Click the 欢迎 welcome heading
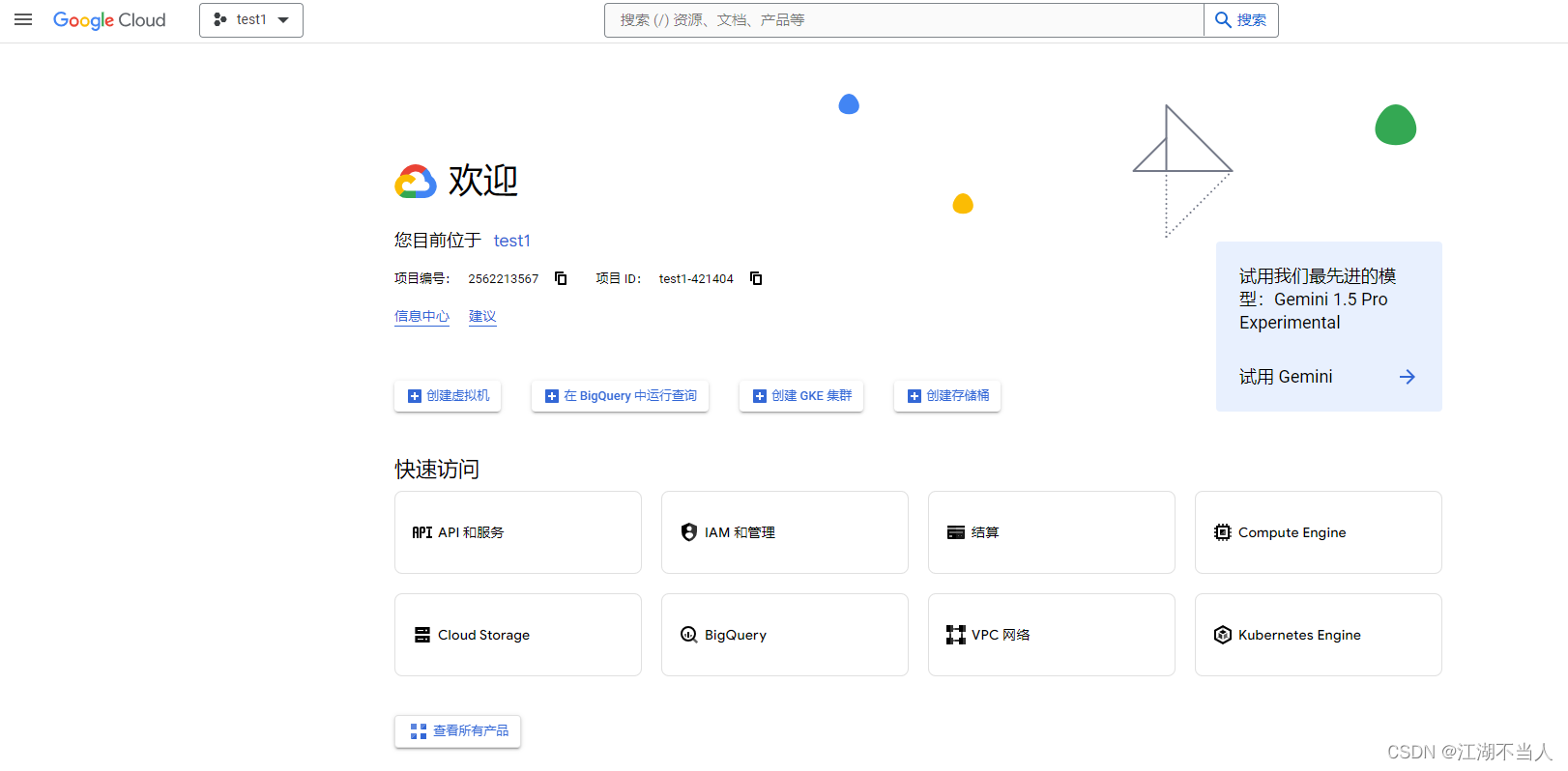 (483, 181)
